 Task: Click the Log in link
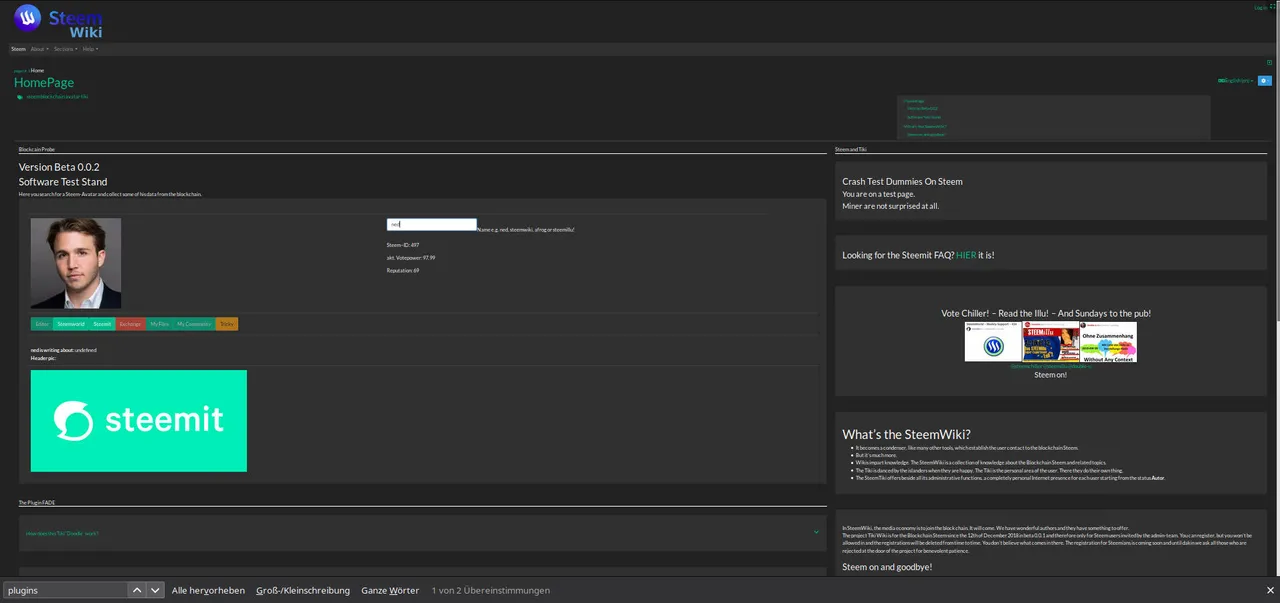[1260, 7]
